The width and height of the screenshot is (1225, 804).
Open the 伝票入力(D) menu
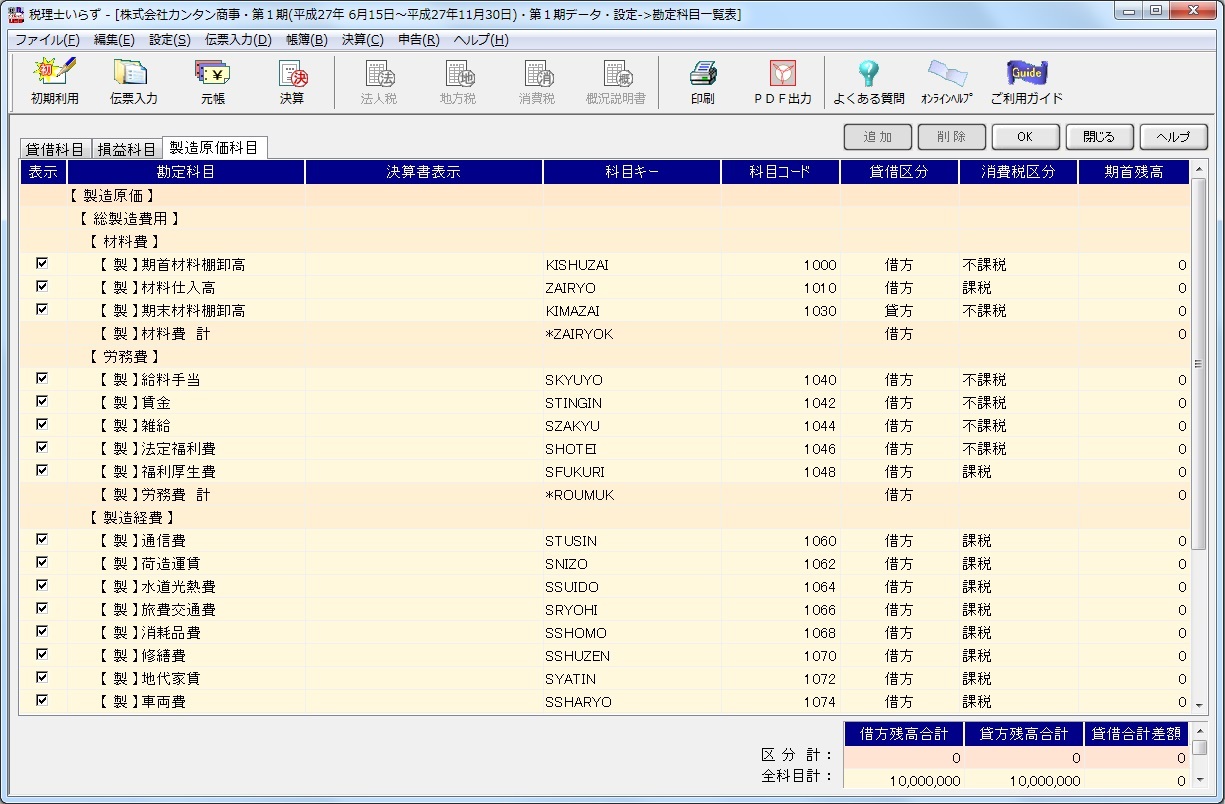click(238, 40)
